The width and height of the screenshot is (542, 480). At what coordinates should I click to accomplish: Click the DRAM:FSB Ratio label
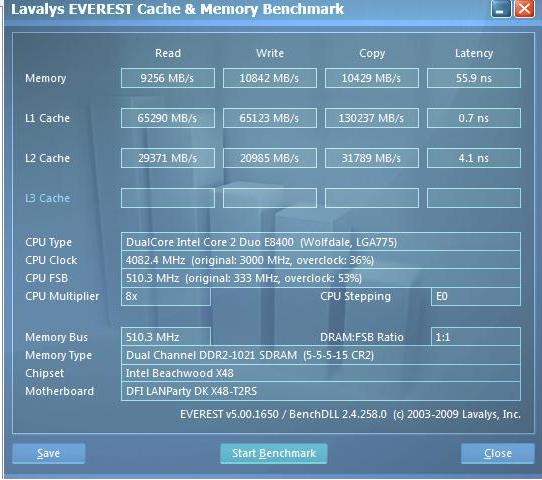pos(362,337)
